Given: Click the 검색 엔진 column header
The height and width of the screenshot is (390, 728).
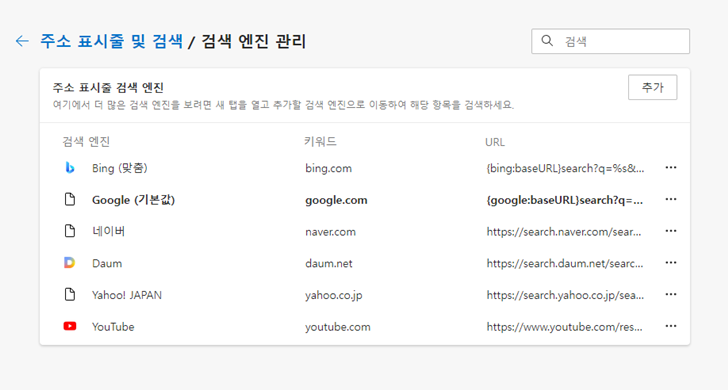Looking at the screenshot, I should pyautogui.click(x=86, y=142).
